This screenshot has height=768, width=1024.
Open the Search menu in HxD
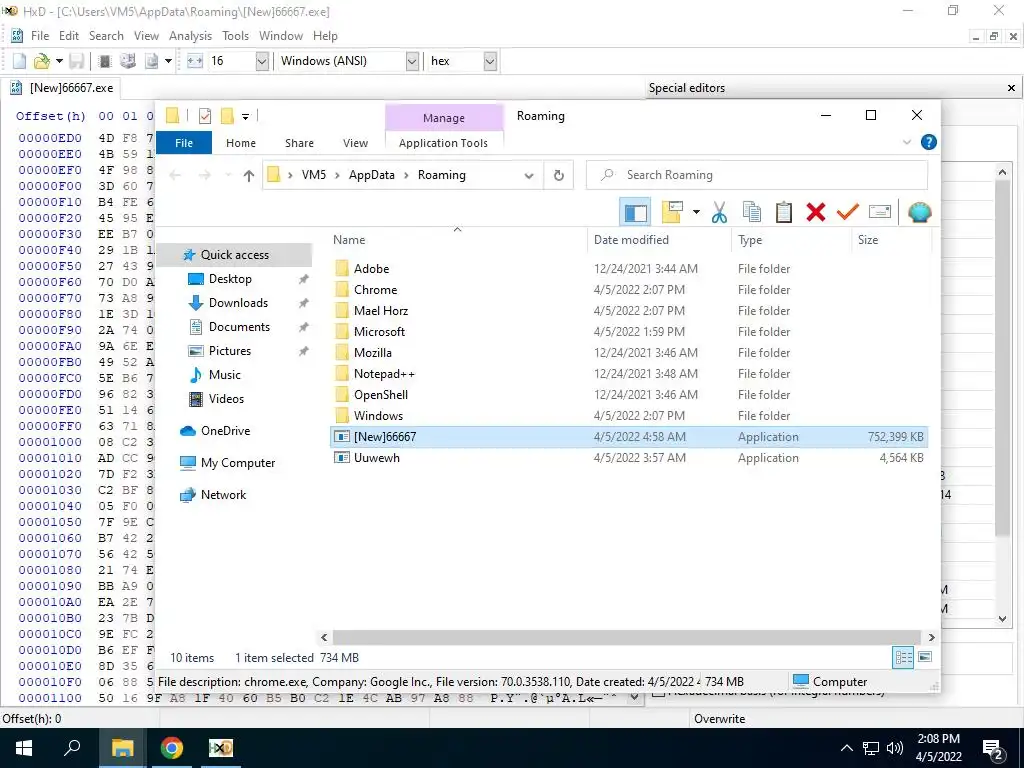[106, 36]
